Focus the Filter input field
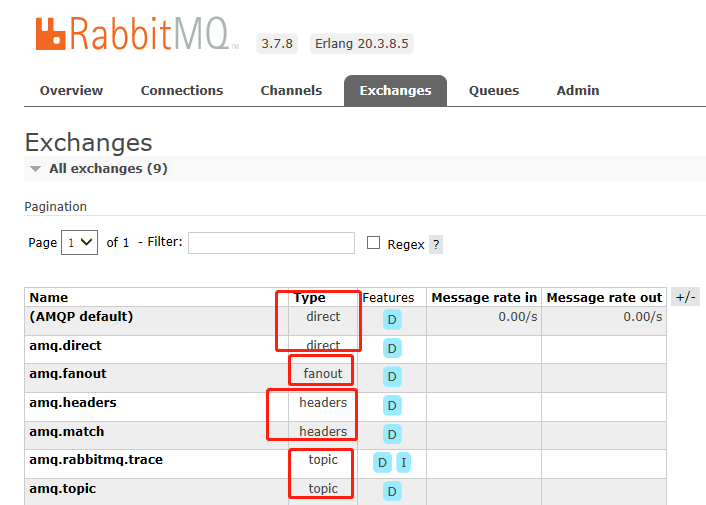This screenshot has width=706, height=505. point(272,243)
